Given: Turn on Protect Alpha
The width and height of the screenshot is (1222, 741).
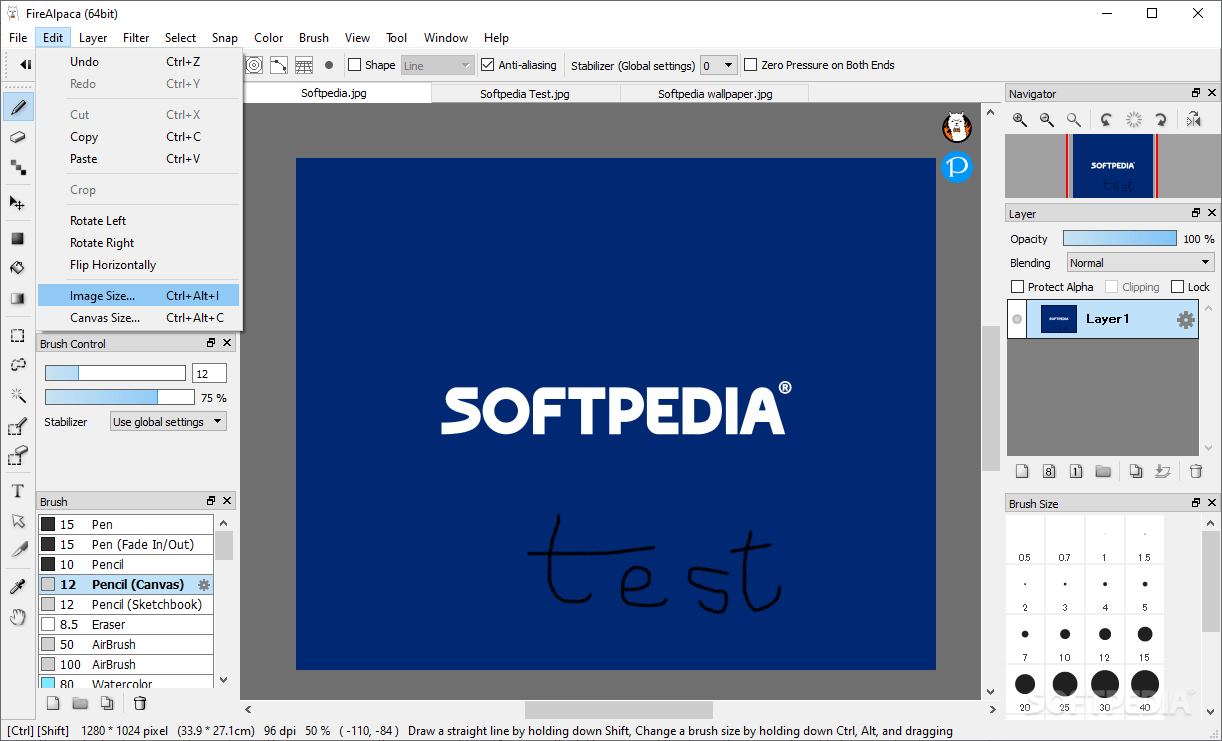Looking at the screenshot, I should click(1015, 286).
